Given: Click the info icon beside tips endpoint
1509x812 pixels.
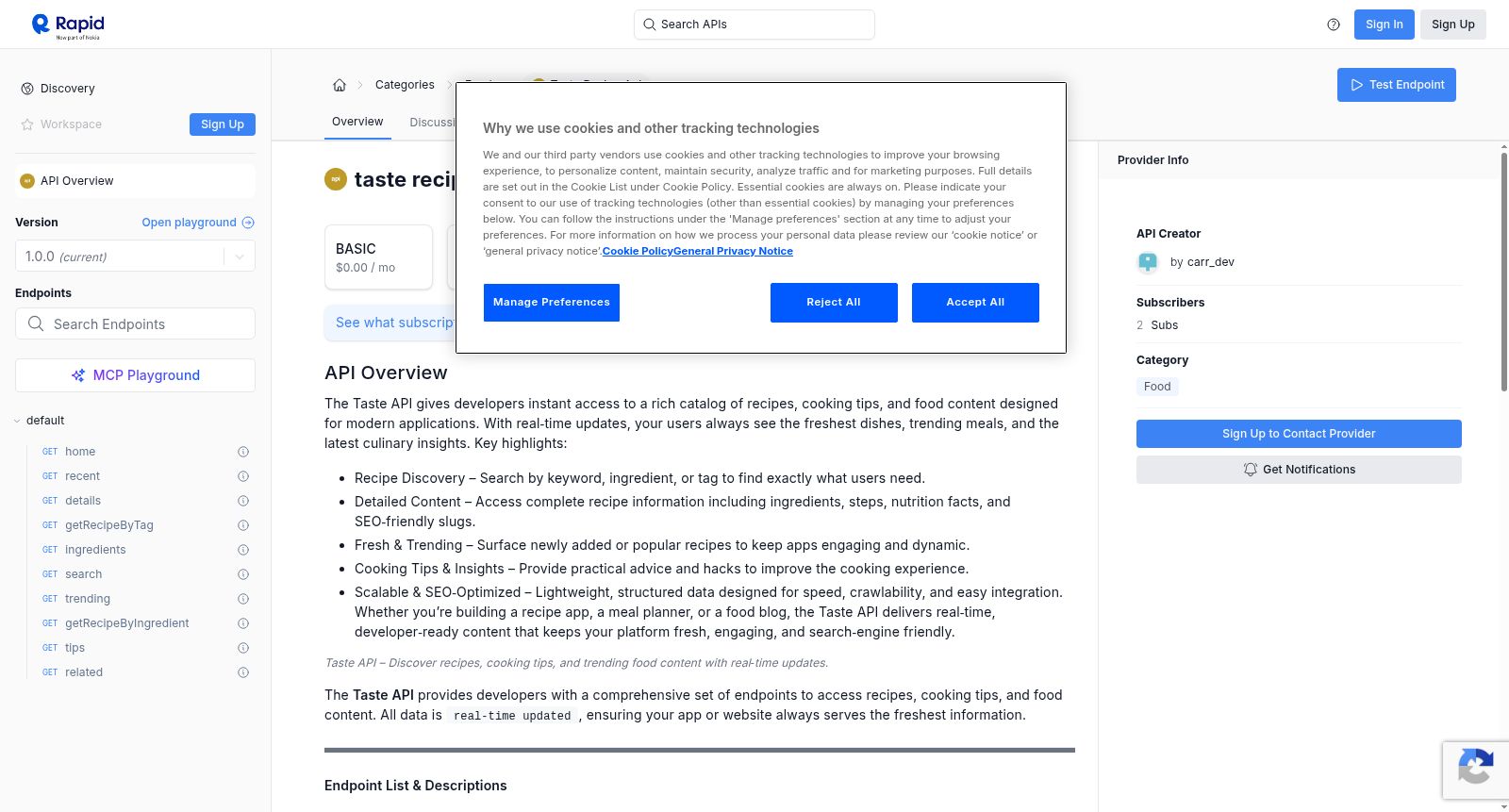Looking at the screenshot, I should 243,648.
